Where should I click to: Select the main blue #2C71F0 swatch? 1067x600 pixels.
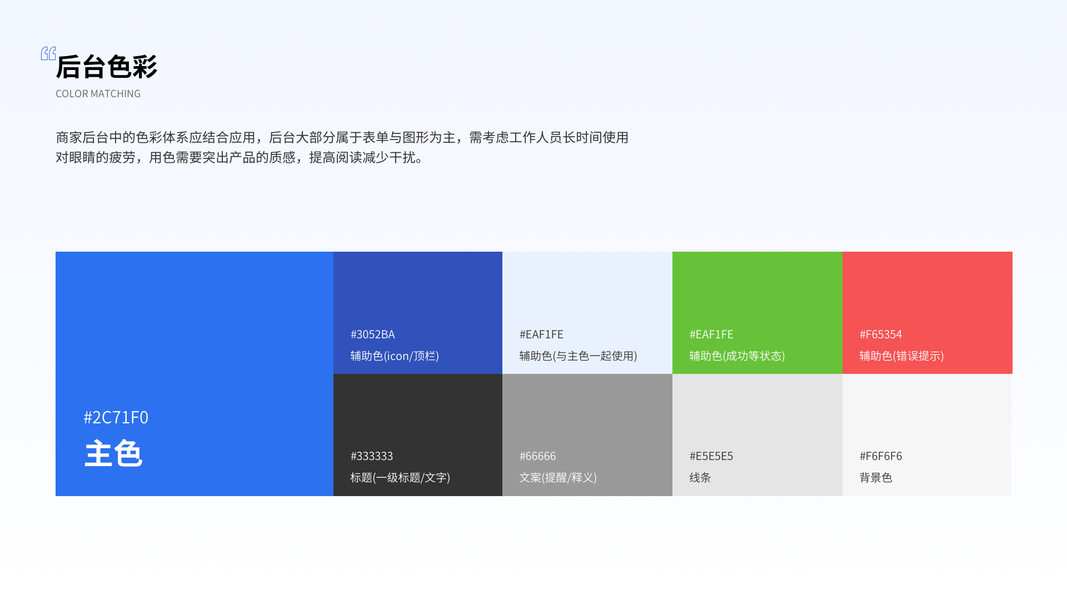coord(195,373)
